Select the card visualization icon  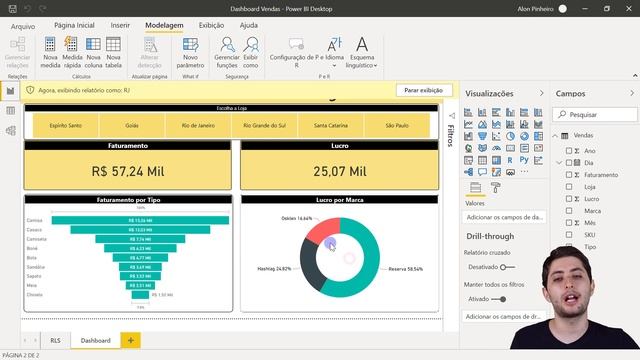click(x=510, y=148)
